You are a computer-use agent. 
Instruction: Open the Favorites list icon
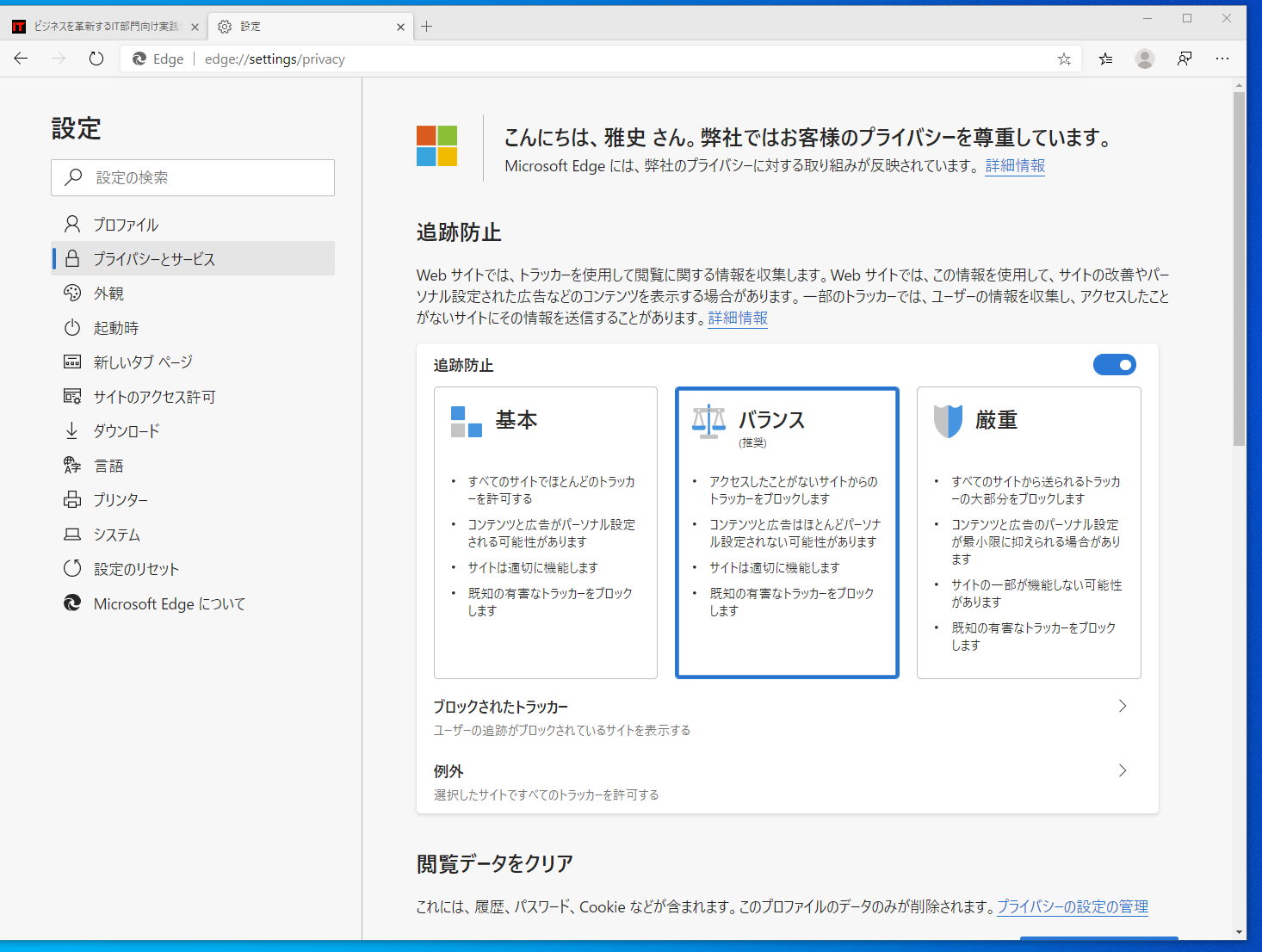pos(1105,59)
